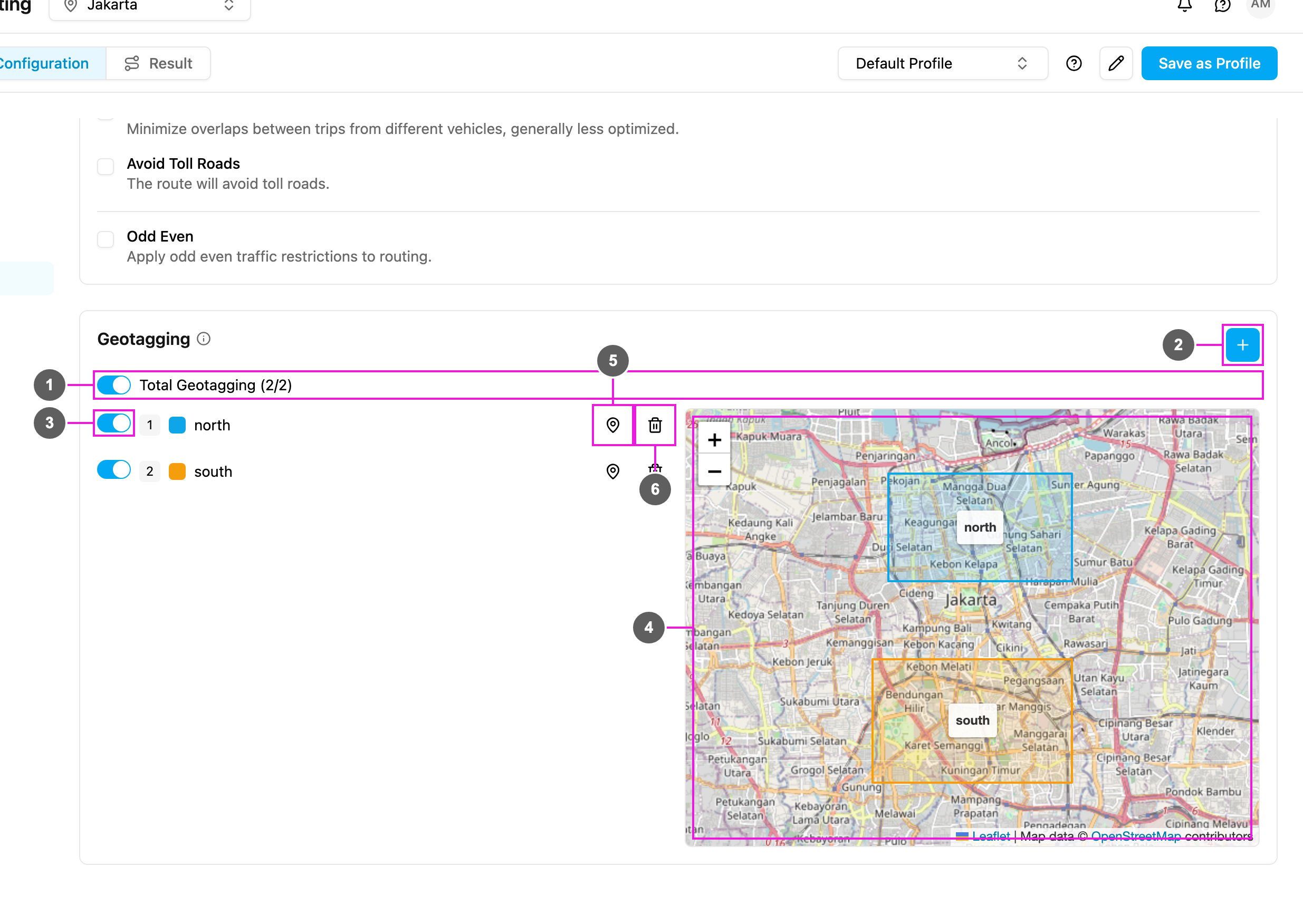
Task: Click the blue color swatch for north
Action: point(178,425)
